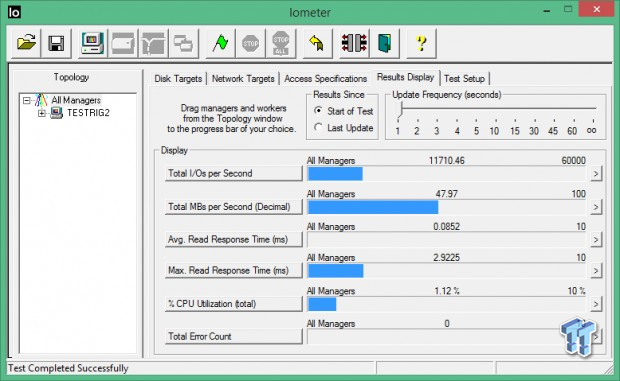Open arrow menu for Max. Read Response
The width and height of the screenshot is (620, 381).
tap(596, 271)
